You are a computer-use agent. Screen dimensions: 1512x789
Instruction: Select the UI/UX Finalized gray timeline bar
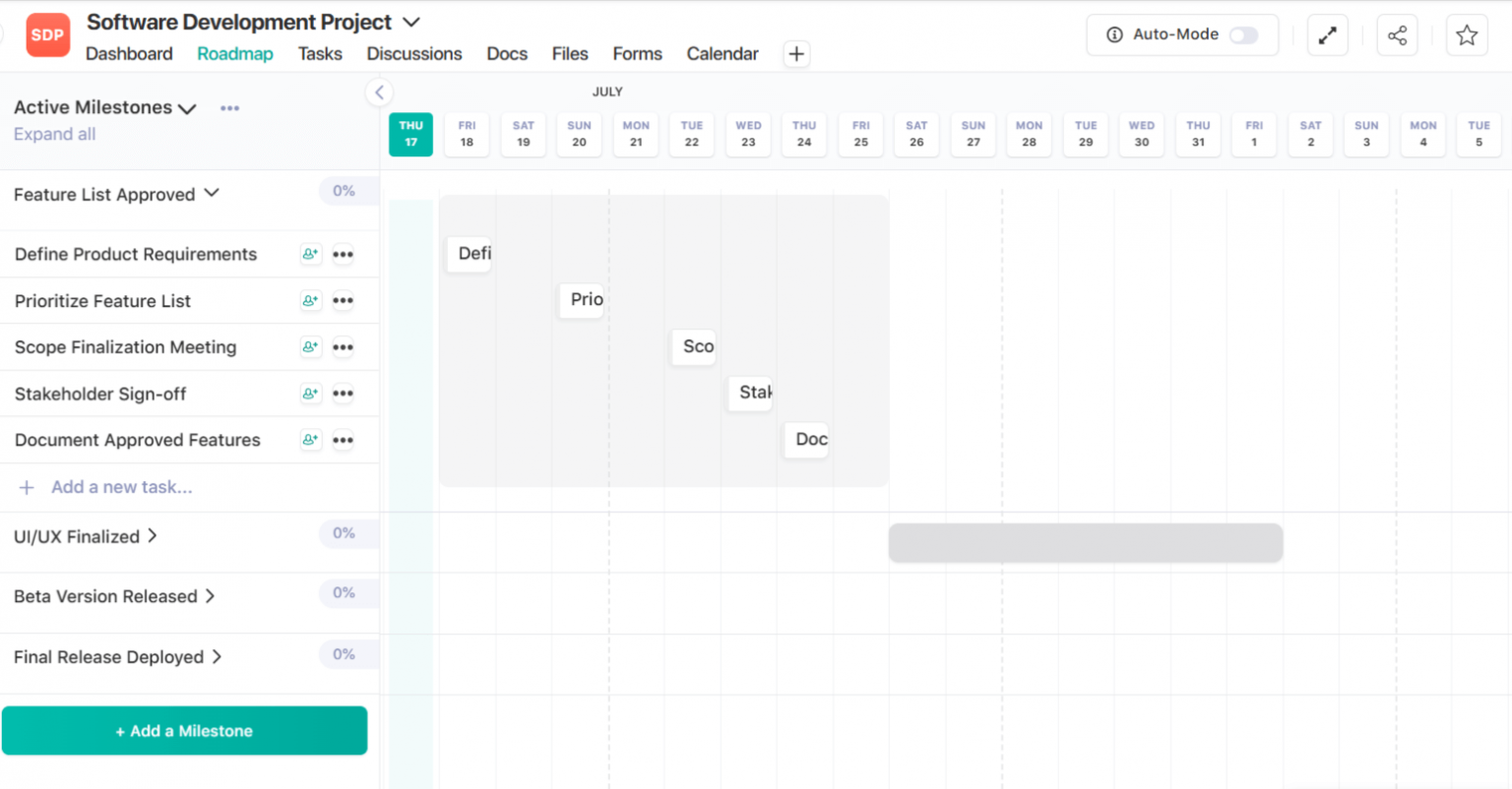(x=1085, y=543)
